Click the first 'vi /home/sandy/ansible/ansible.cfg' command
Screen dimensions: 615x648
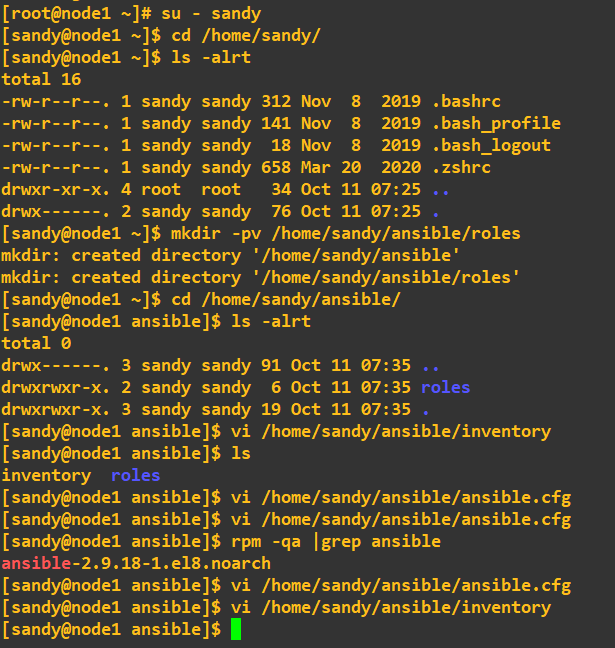401,497
